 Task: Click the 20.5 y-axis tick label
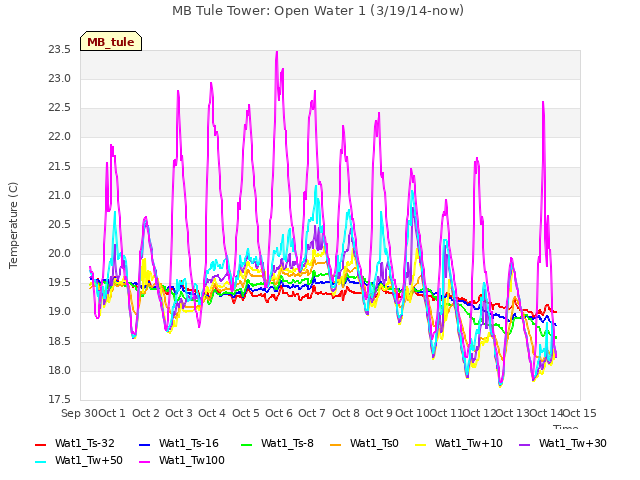(60, 224)
